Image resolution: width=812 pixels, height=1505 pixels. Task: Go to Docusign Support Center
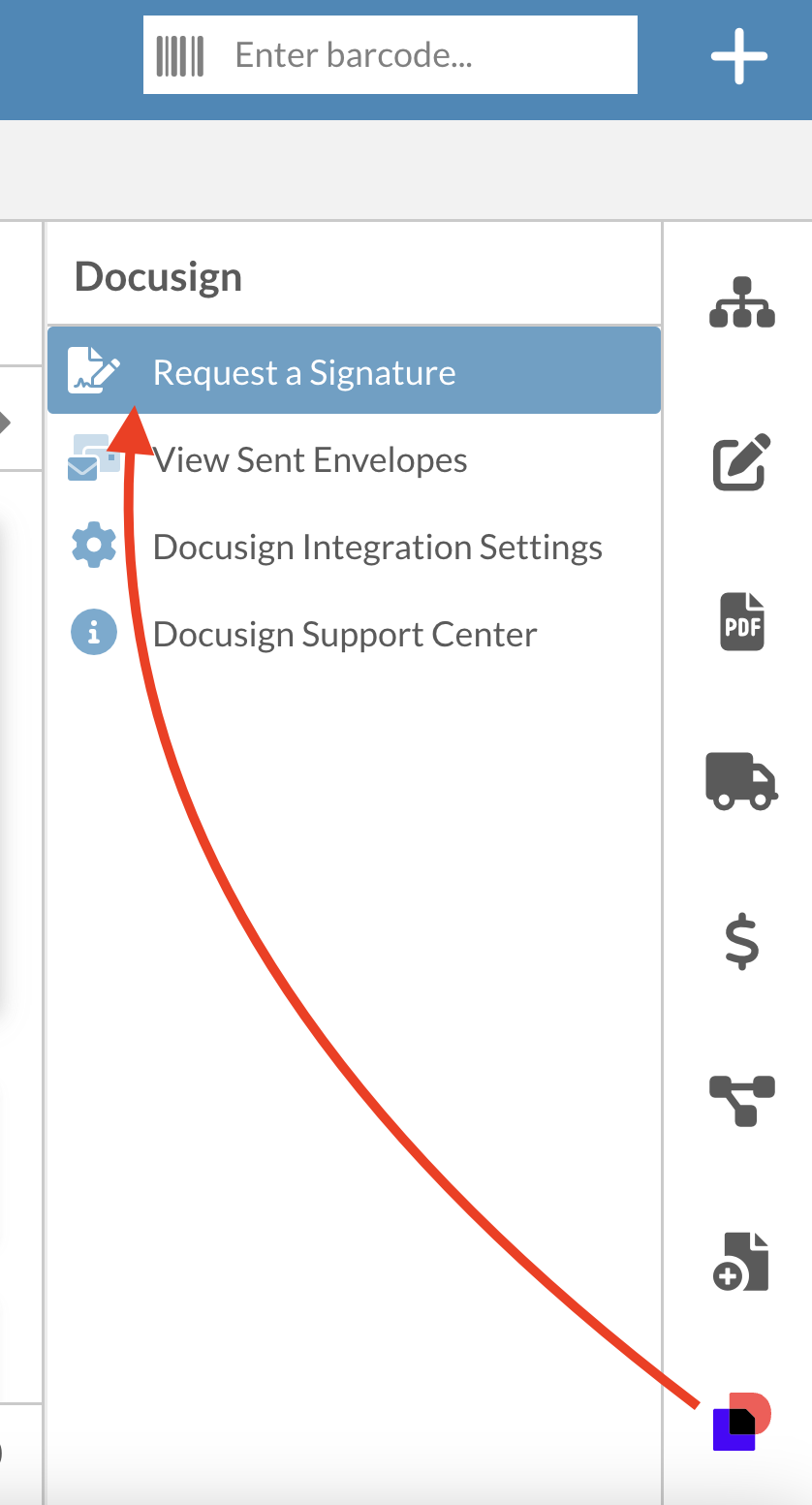coord(345,634)
